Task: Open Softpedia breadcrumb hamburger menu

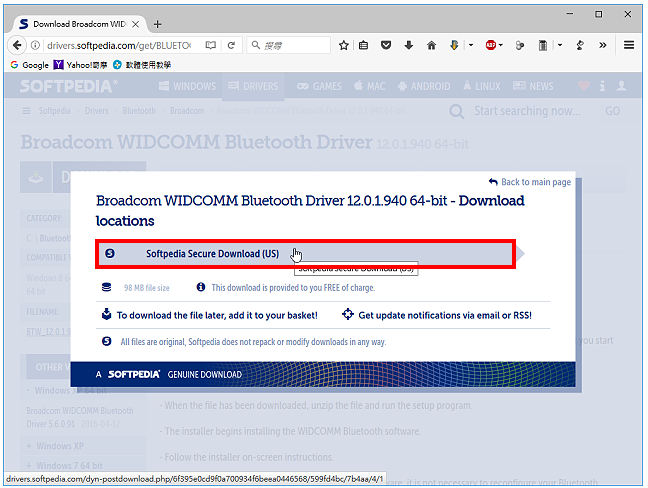Action: 26,111
